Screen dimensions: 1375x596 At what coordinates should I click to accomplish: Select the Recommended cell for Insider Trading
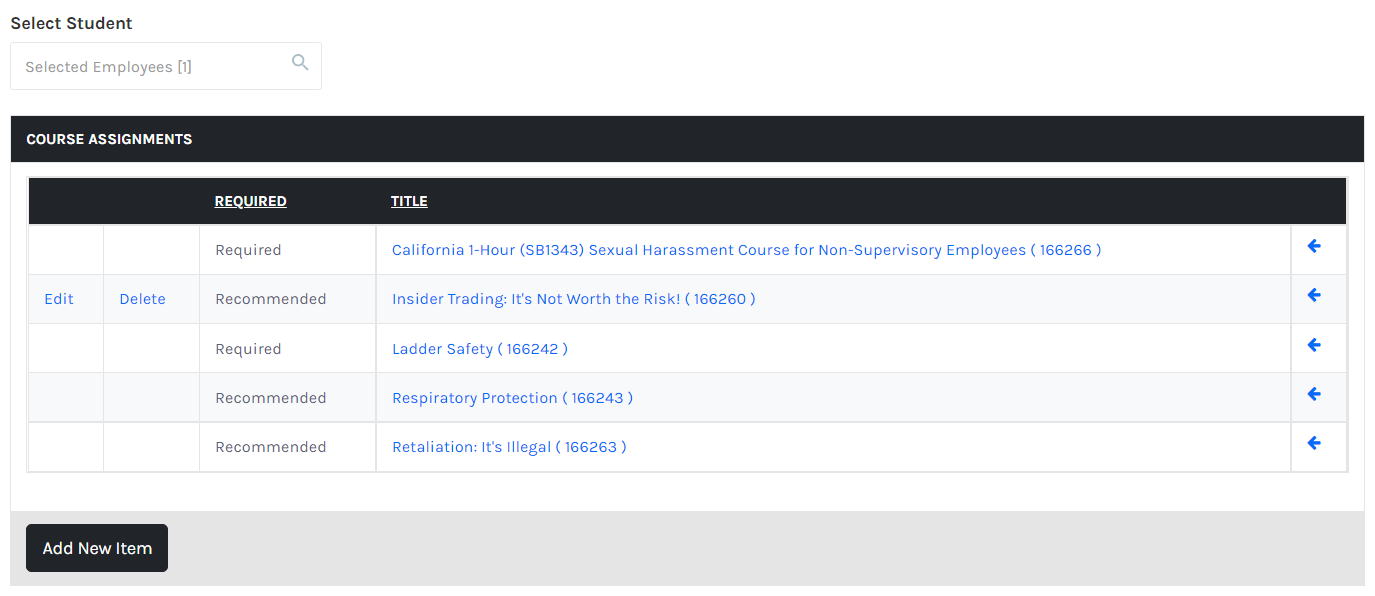click(x=288, y=299)
